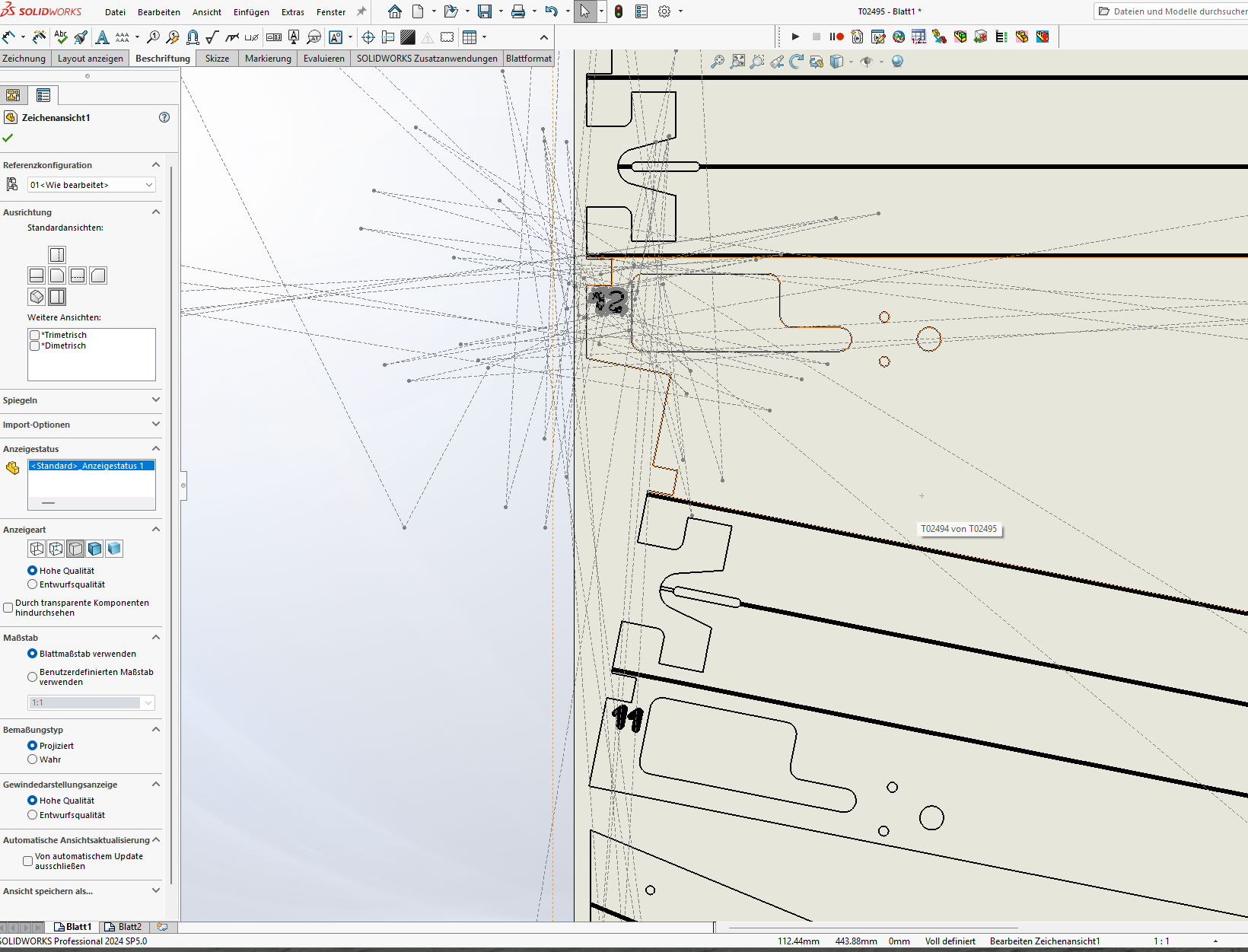Open the Einfügen menu
Screen dimensions: 1248x952
251,12
